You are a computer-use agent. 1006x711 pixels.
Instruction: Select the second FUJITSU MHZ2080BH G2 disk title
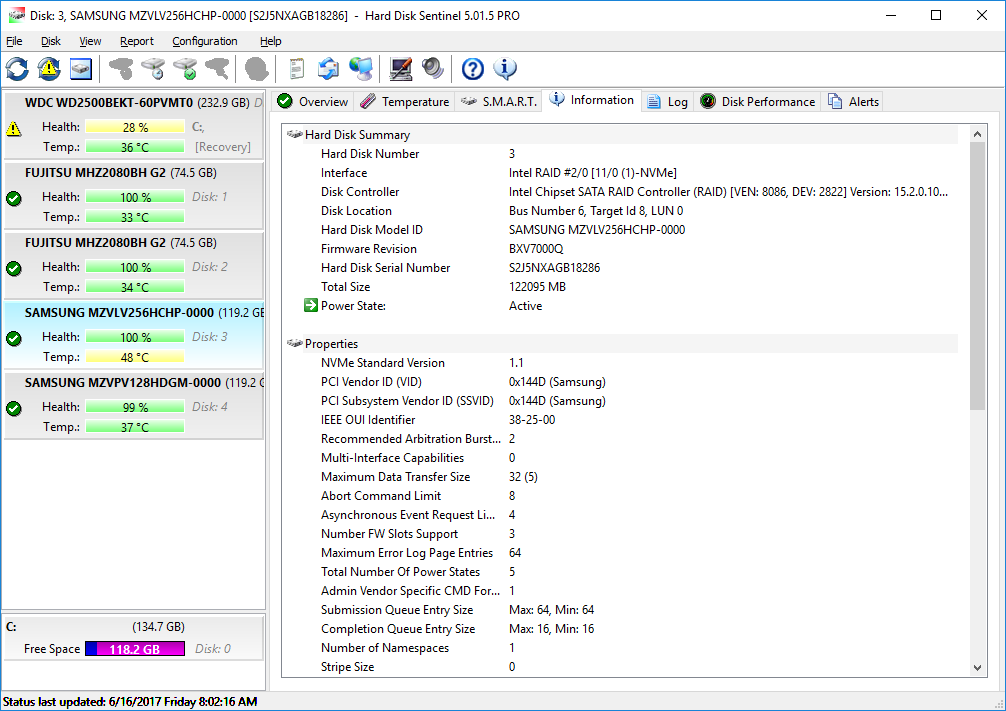click(121, 243)
